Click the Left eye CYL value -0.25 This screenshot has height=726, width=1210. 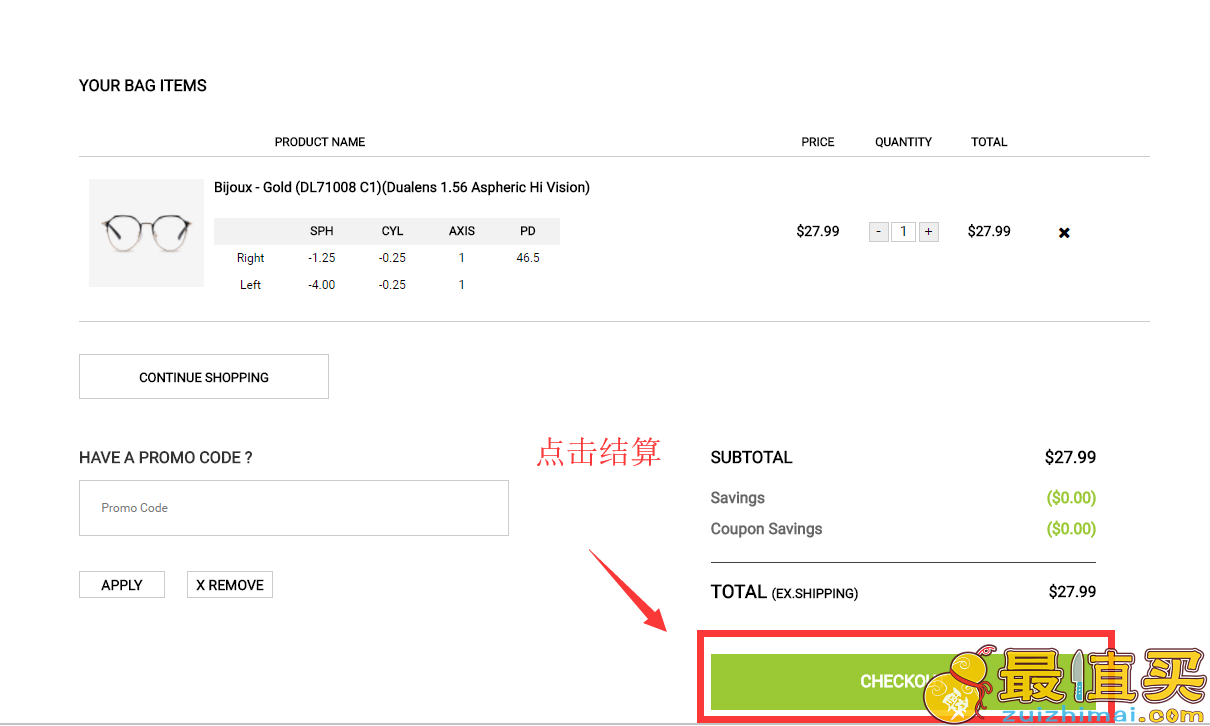click(x=392, y=285)
